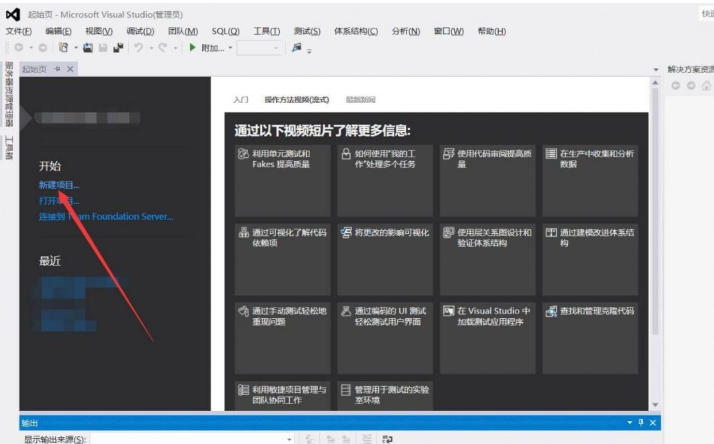
Task: Click the Open File toolbar icon
Action: click(x=88, y=47)
